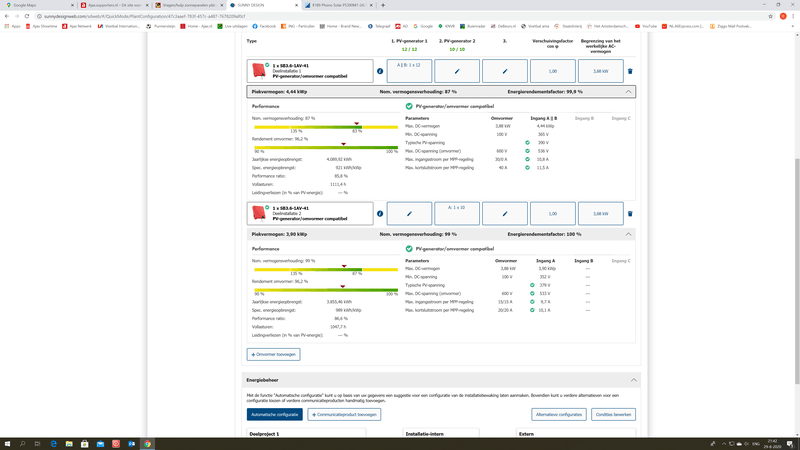Screen dimensions: 800x450
Task: Collapse the Piekvermogen 3,90 kWp details panel
Action: click(x=628, y=234)
